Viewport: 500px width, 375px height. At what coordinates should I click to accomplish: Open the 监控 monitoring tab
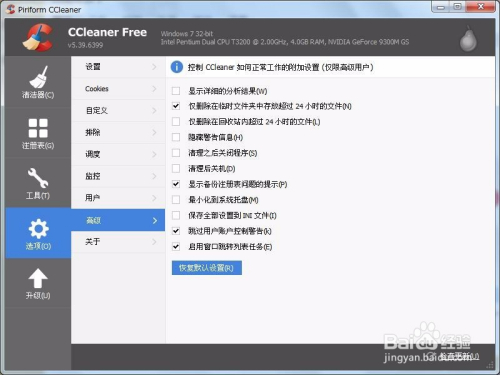pyautogui.click(x=118, y=176)
